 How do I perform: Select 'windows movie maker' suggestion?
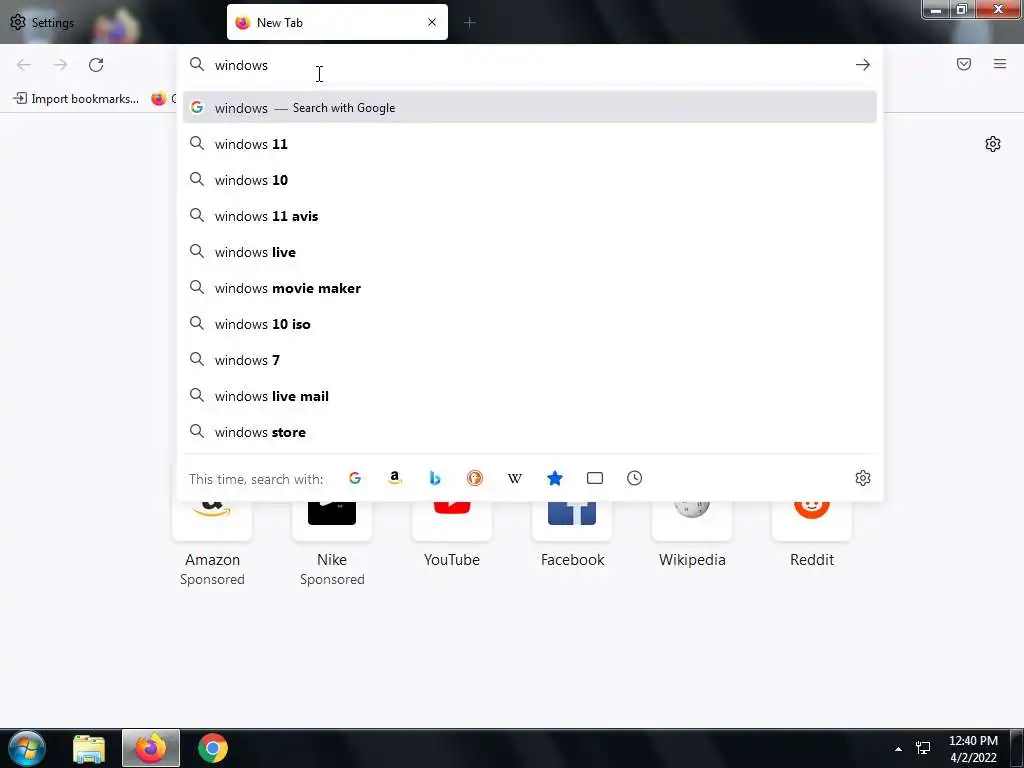point(530,287)
